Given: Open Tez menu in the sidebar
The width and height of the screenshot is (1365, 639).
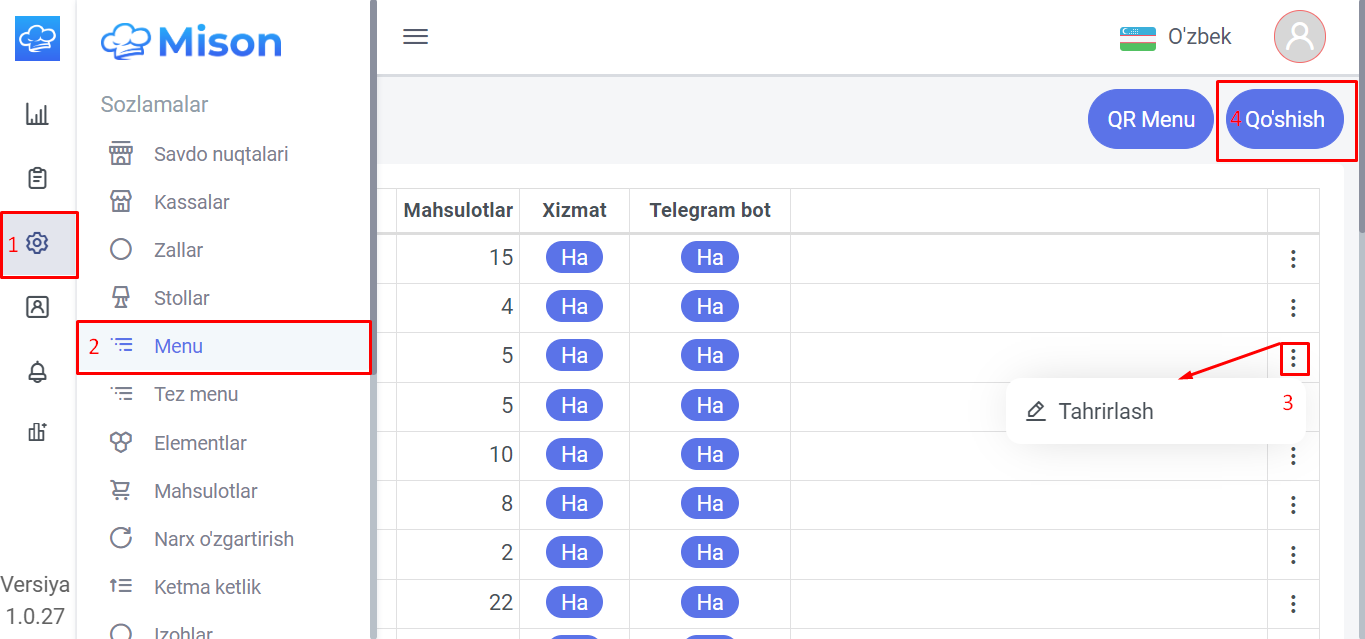Looking at the screenshot, I should pyautogui.click(x=224, y=394).
